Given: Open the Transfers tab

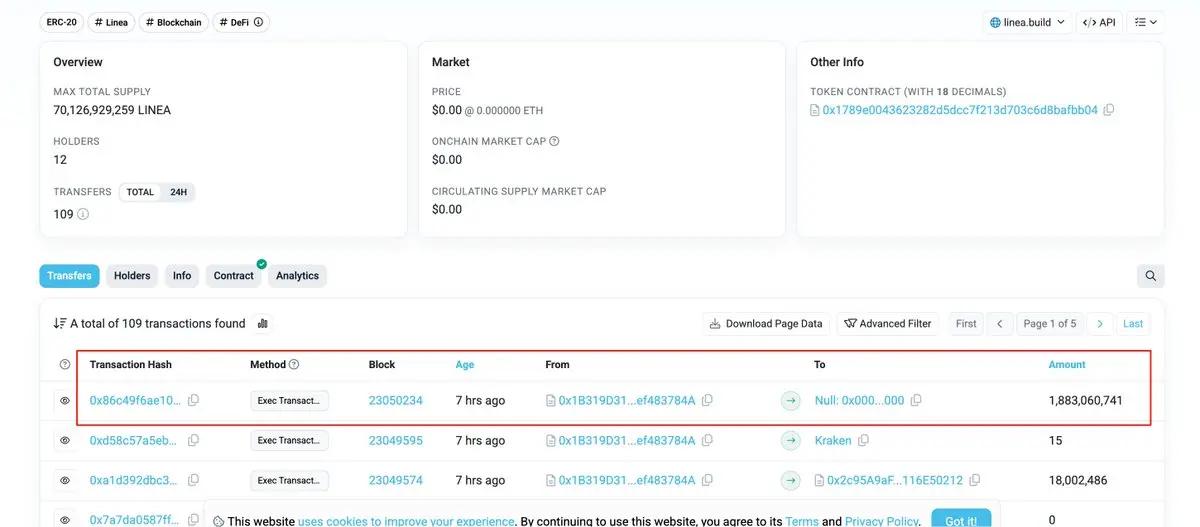Looking at the screenshot, I should tap(70, 276).
